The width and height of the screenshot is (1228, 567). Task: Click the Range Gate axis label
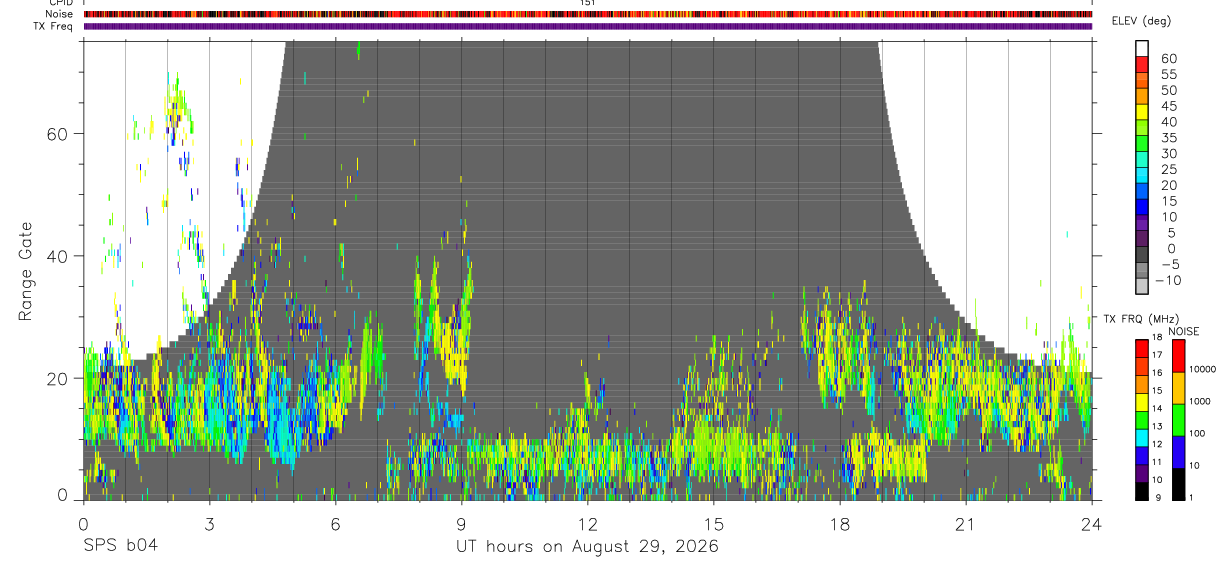point(25,270)
